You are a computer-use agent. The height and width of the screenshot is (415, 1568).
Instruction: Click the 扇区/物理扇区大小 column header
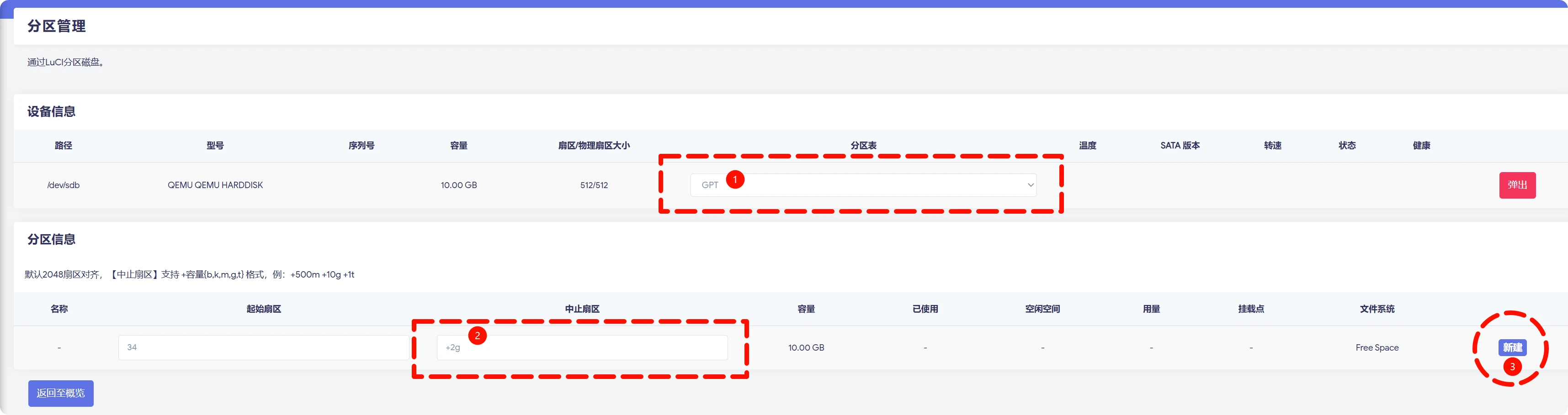coord(594,146)
